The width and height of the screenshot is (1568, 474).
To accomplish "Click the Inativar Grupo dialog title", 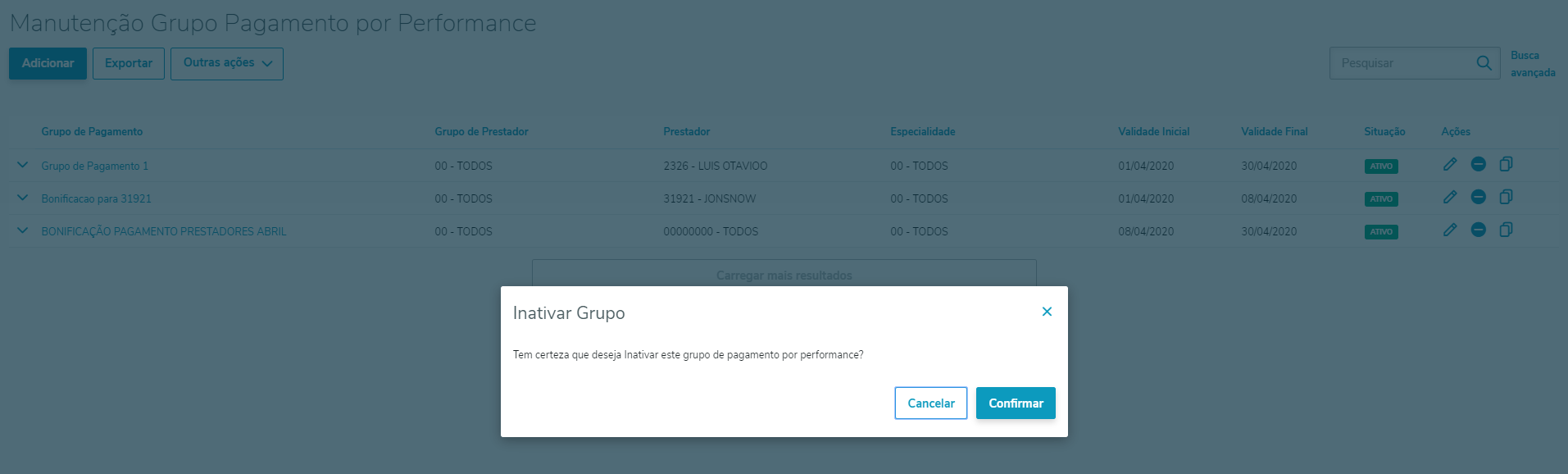I will tap(569, 312).
